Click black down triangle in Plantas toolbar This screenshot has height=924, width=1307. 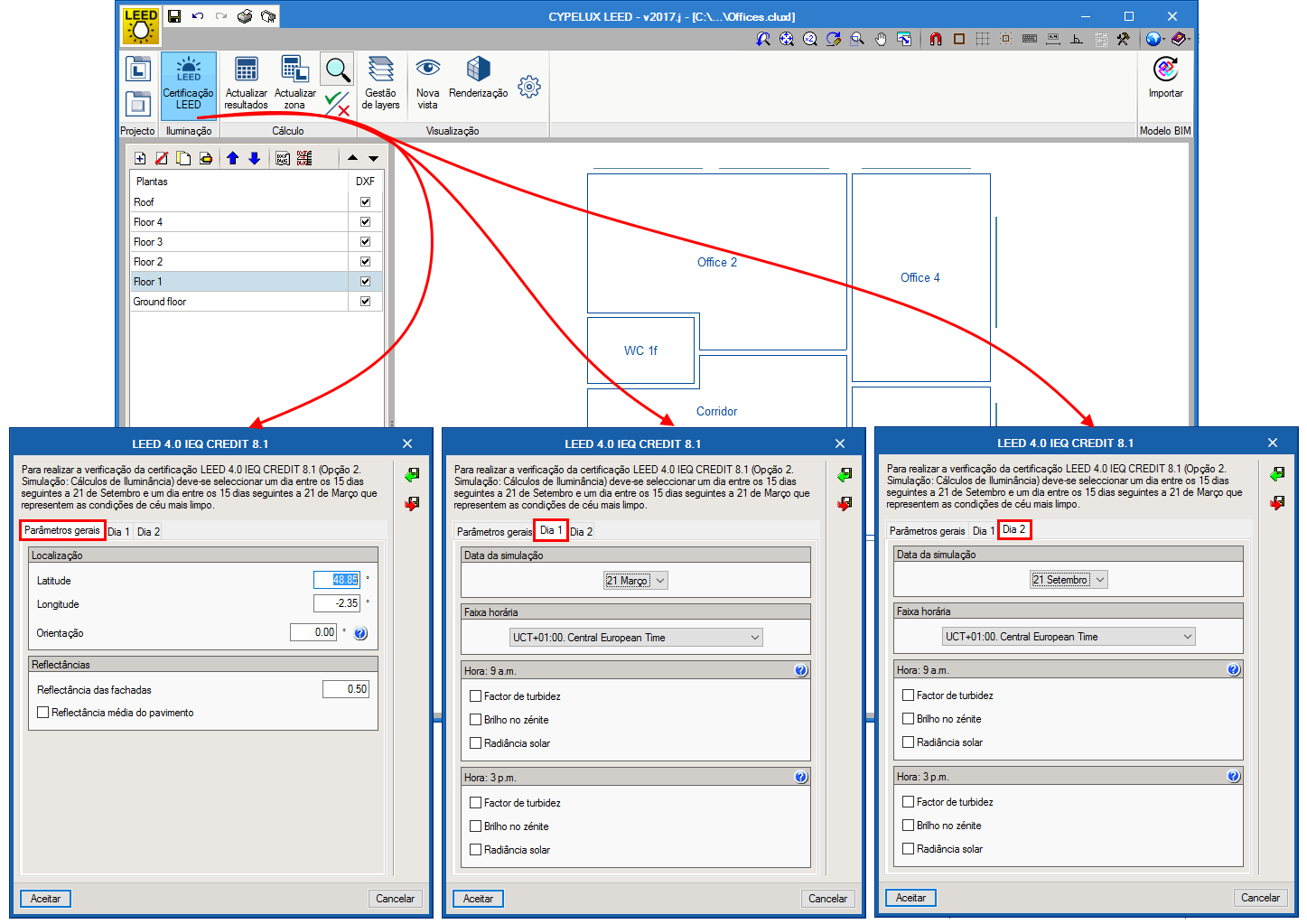coord(373,158)
